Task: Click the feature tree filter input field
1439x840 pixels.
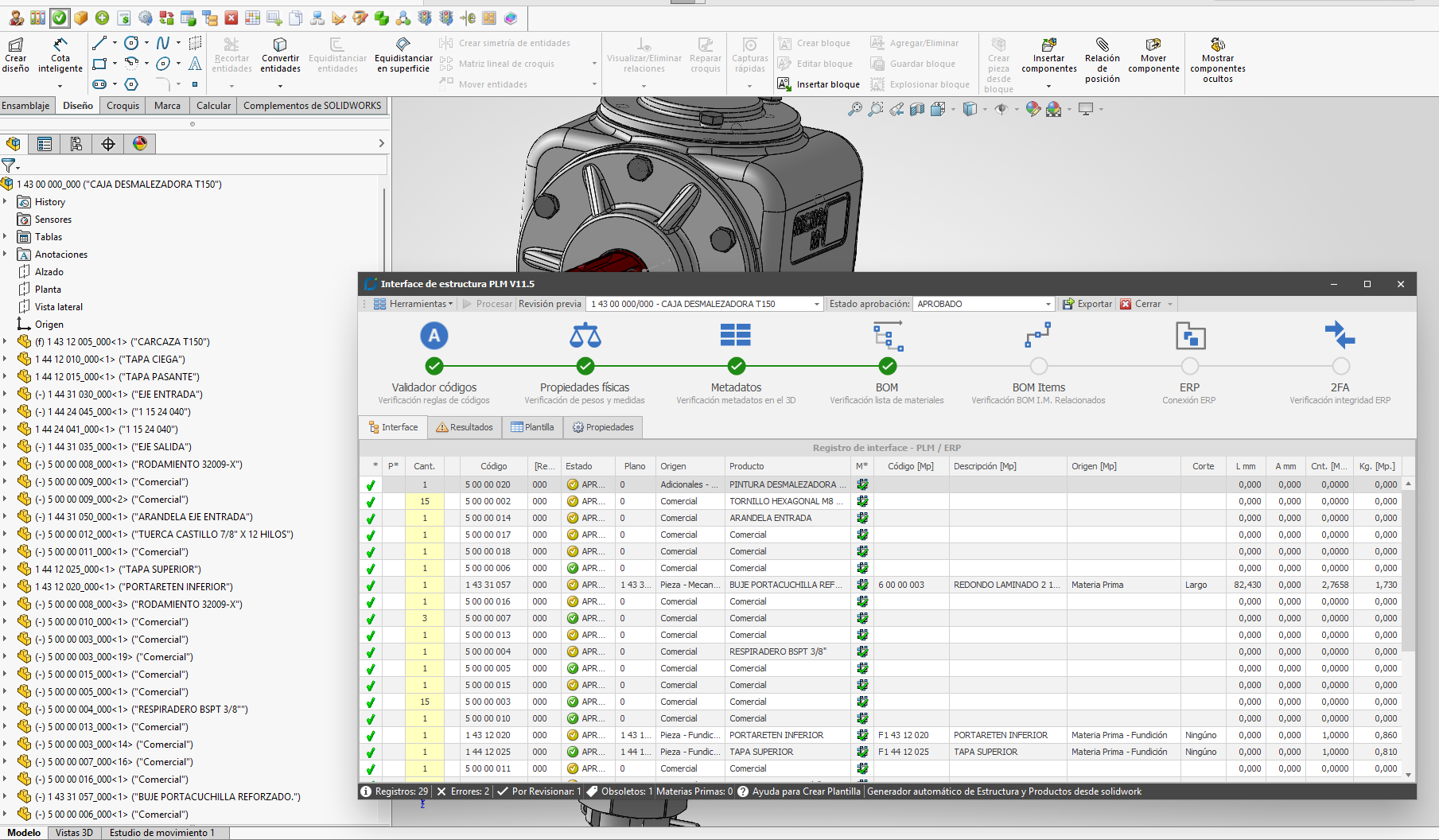Action: 203,165
